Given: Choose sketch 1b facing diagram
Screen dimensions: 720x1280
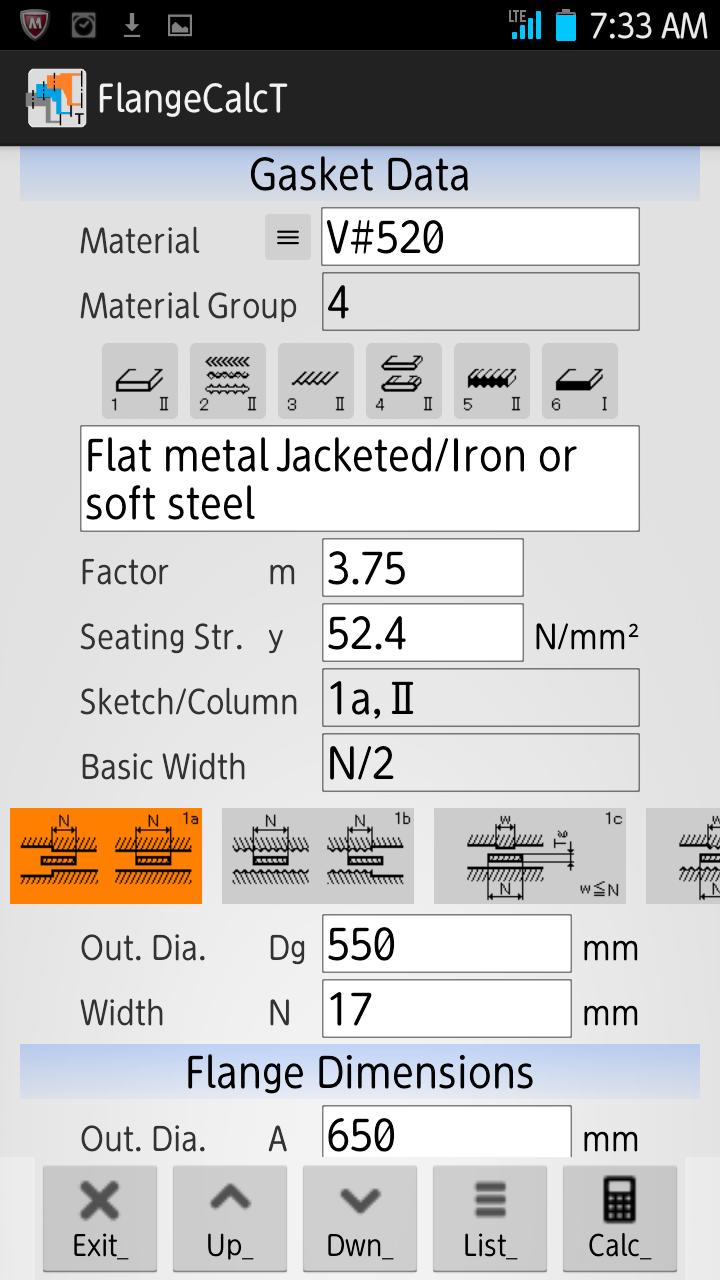Looking at the screenshot, I should point(318,856).
